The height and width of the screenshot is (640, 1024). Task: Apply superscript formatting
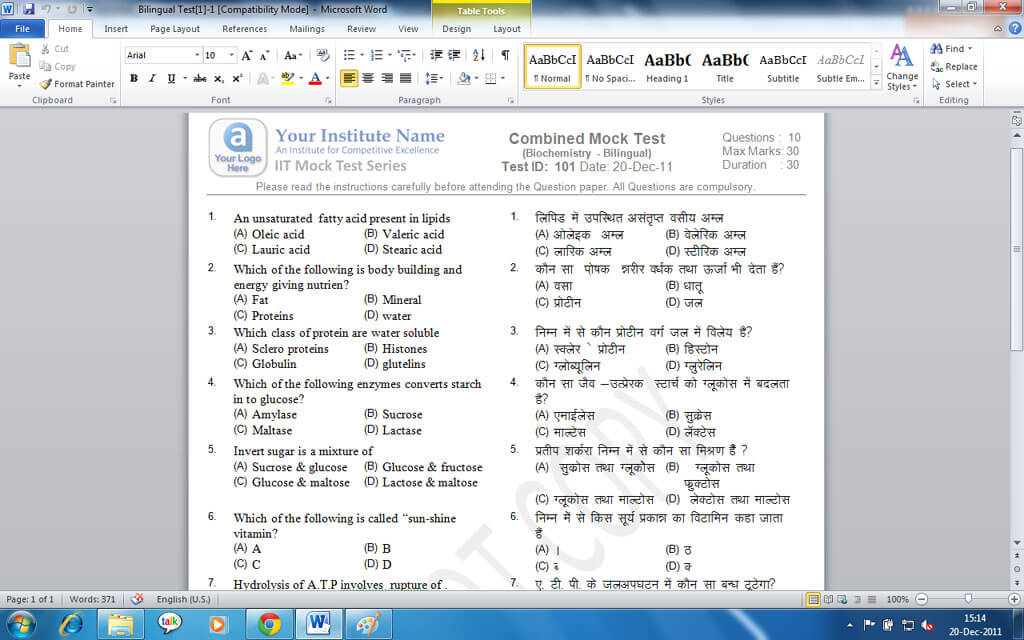point(237,78)
